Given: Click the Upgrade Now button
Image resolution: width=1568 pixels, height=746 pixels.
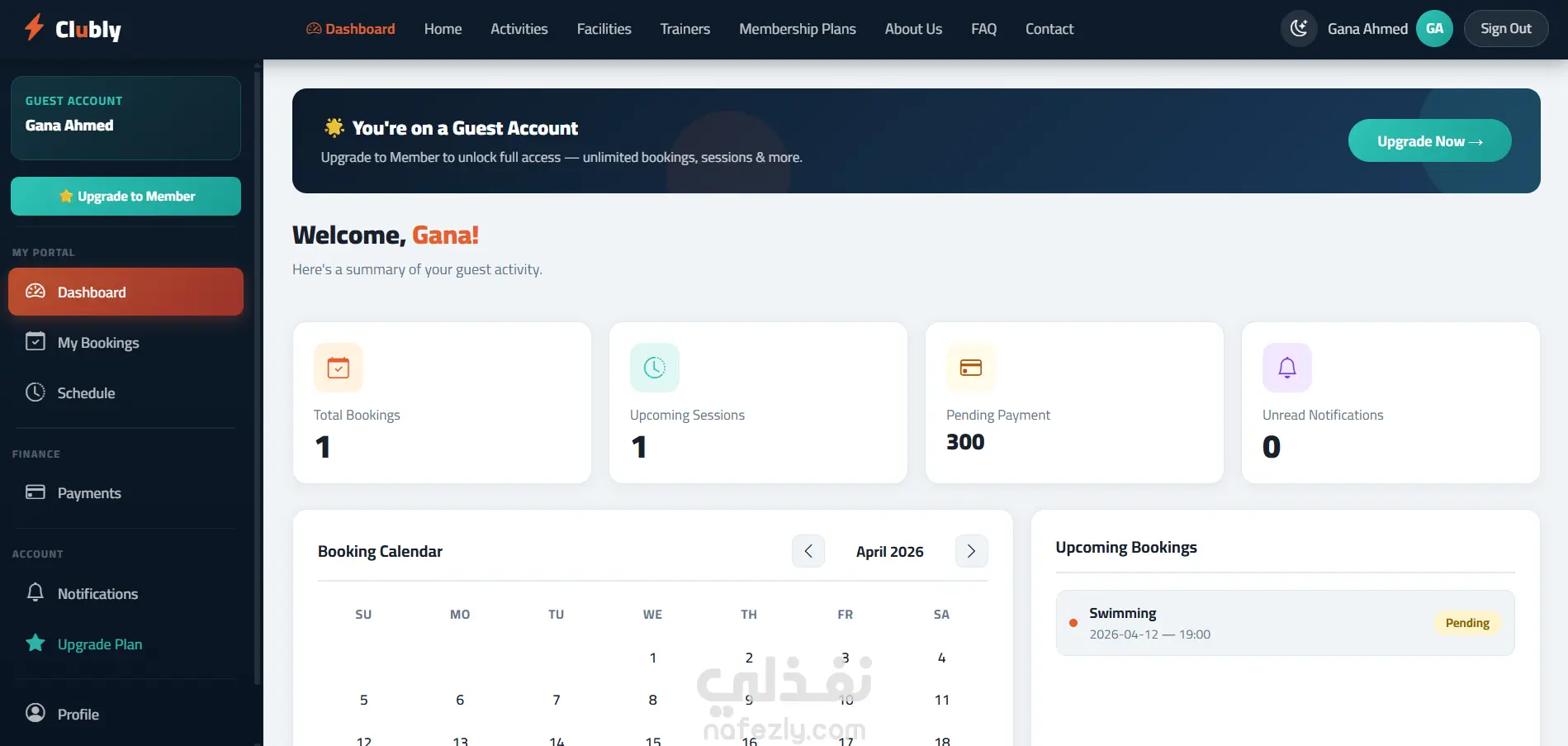Looking at the screenshot, I should (1429, 141).
